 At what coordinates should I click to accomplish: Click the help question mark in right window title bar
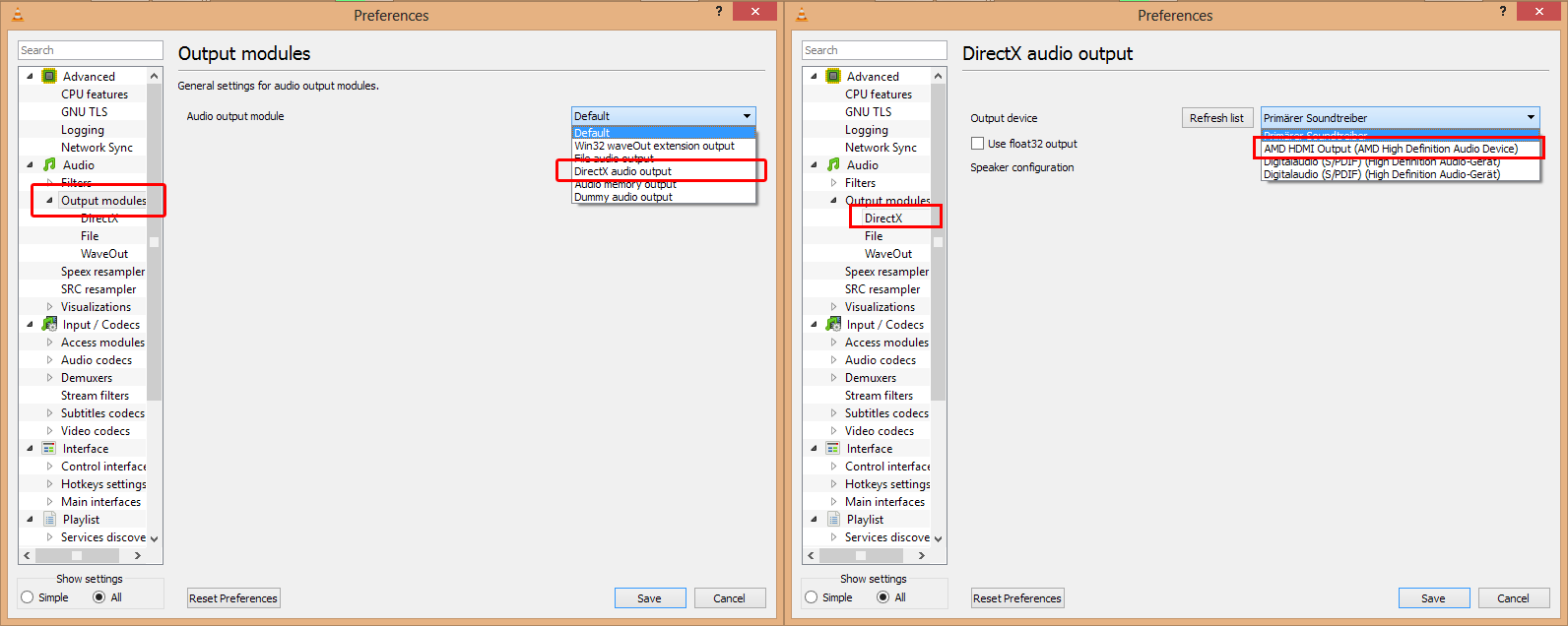pyautogui.click(x=1503, y=11)
